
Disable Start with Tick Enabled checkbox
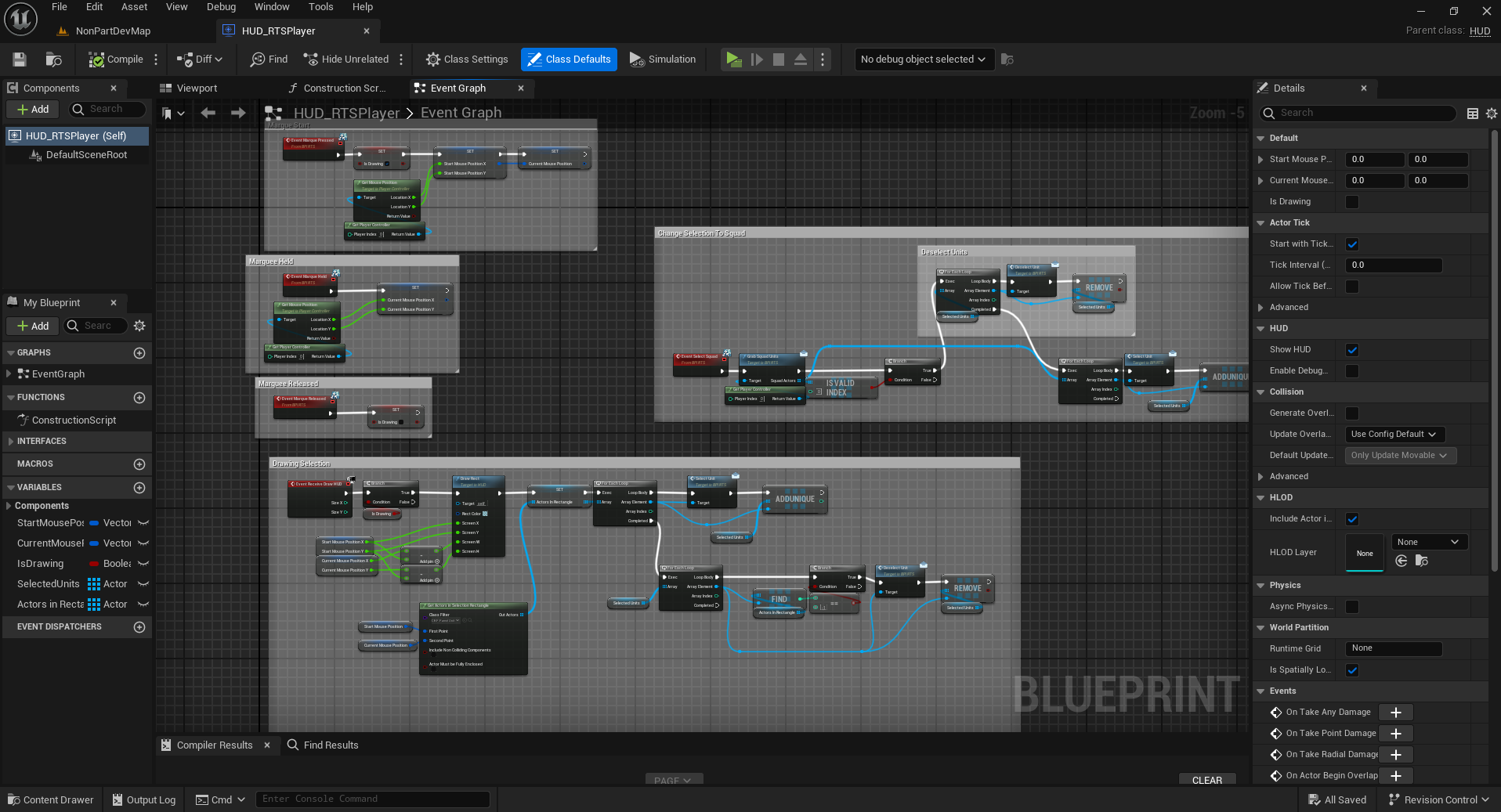tap(1351, 244)
